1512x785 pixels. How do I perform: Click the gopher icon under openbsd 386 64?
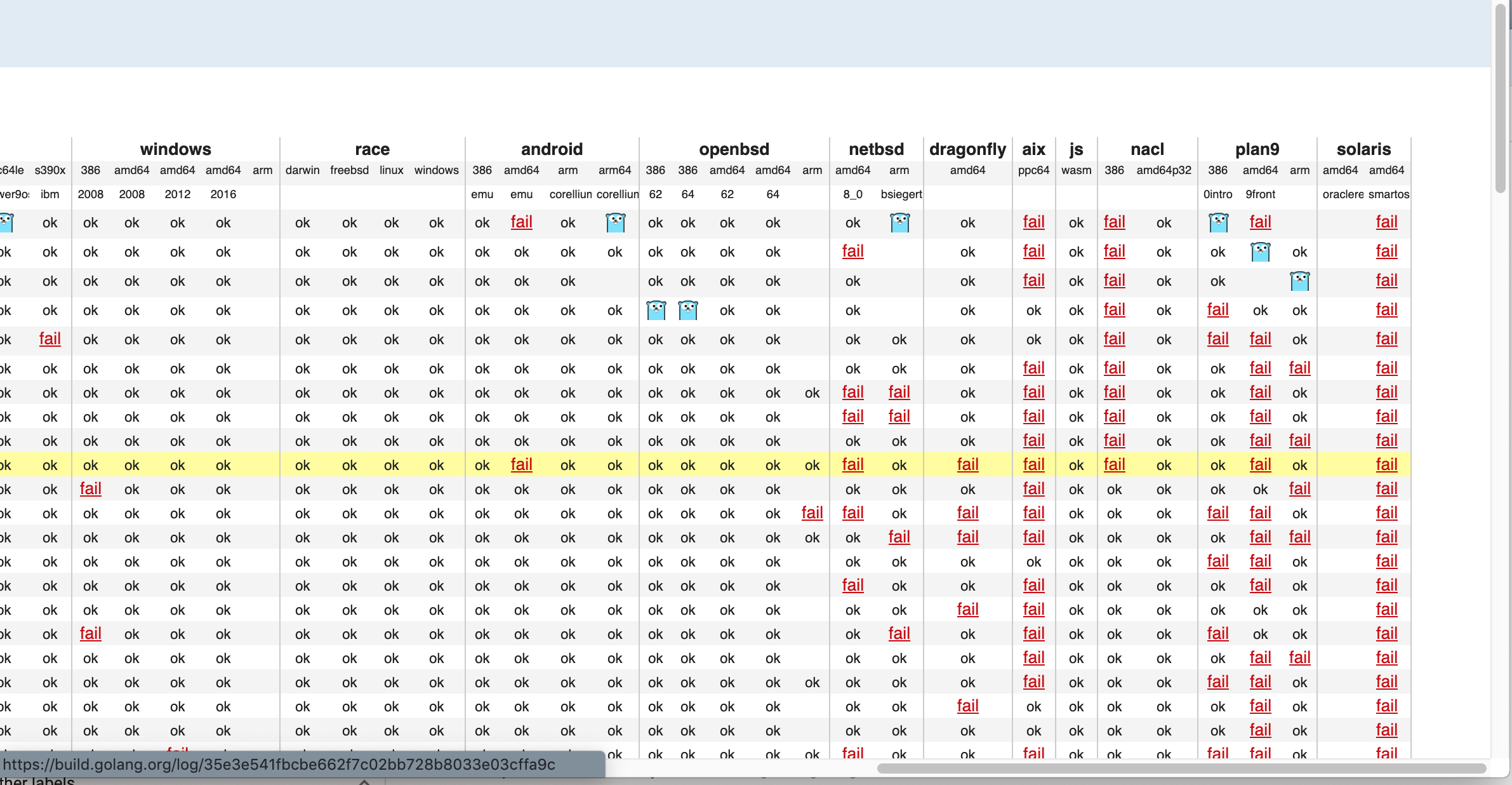tap(688, 311)
